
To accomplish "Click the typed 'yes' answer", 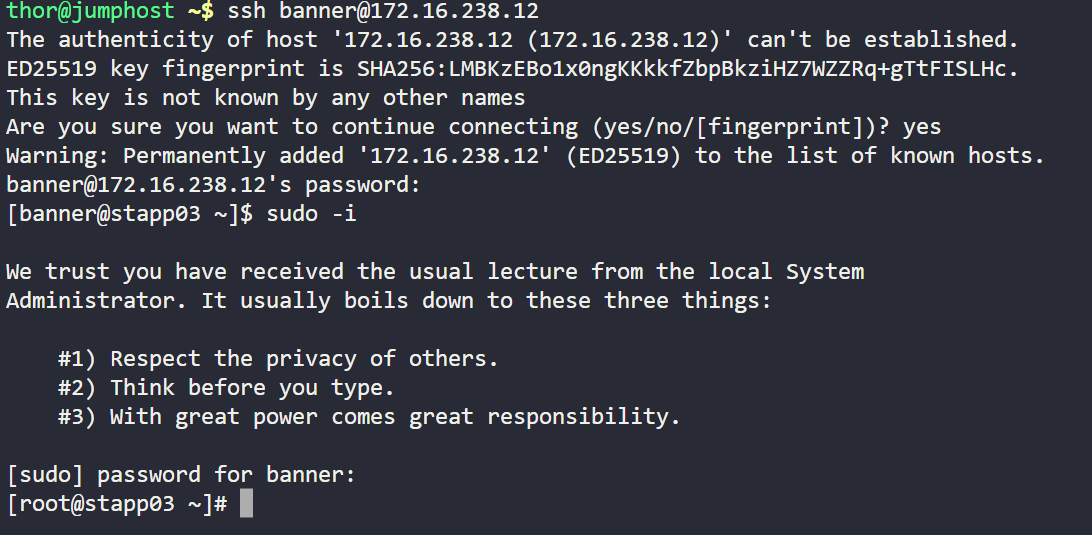I will [x=921, y=127].
